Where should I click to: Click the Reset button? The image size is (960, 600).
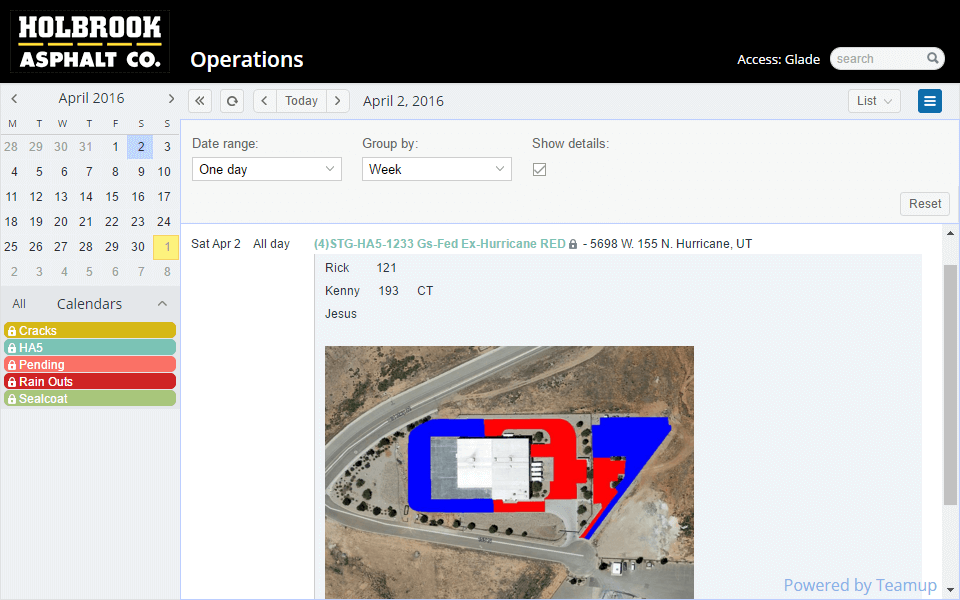(924, 204)
